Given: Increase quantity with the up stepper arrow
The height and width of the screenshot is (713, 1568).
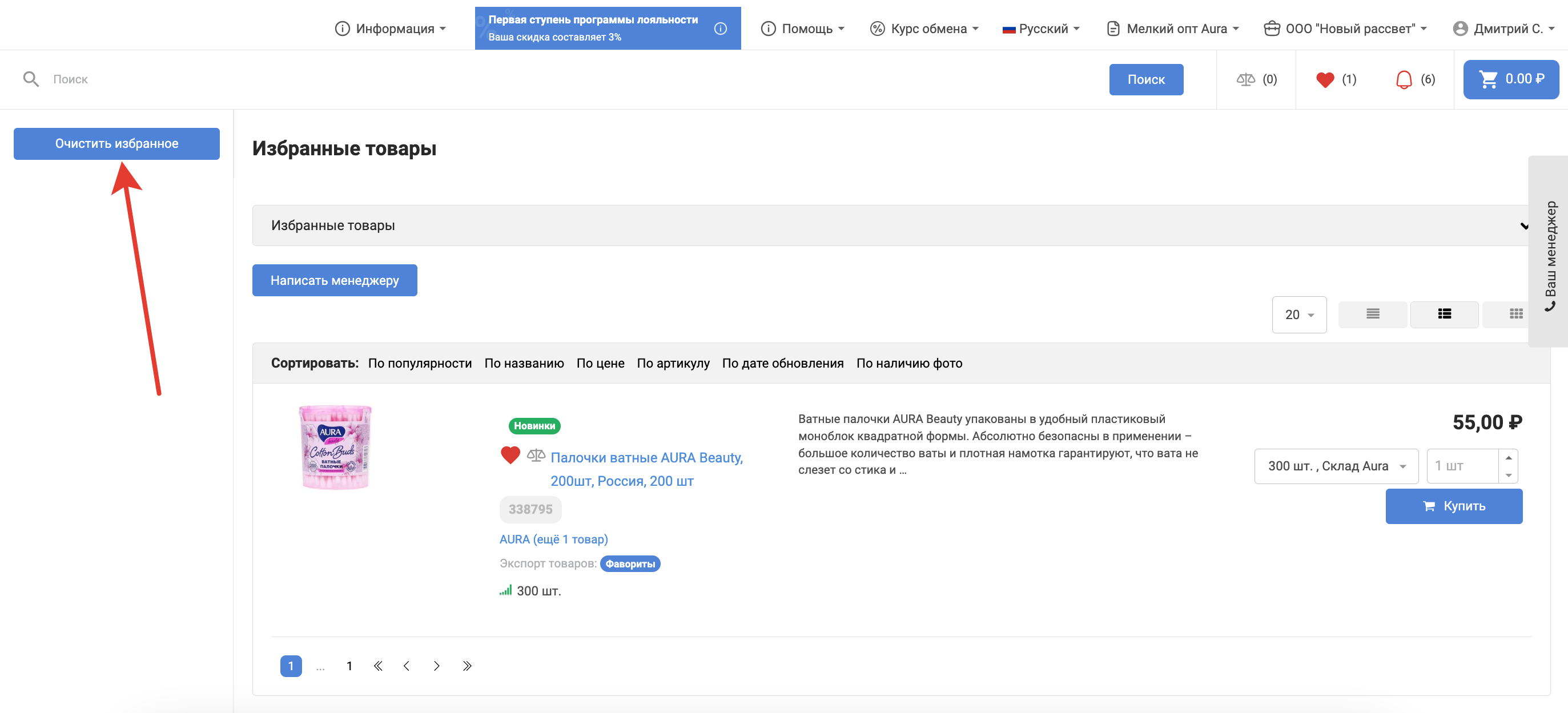Looking at the screenshot, I should pos(1509,457).
